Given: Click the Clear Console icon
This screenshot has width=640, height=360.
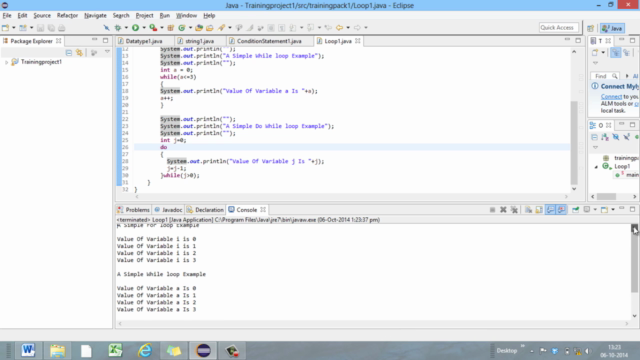Looking at the screenshot, I should click(x=528, y=210).
